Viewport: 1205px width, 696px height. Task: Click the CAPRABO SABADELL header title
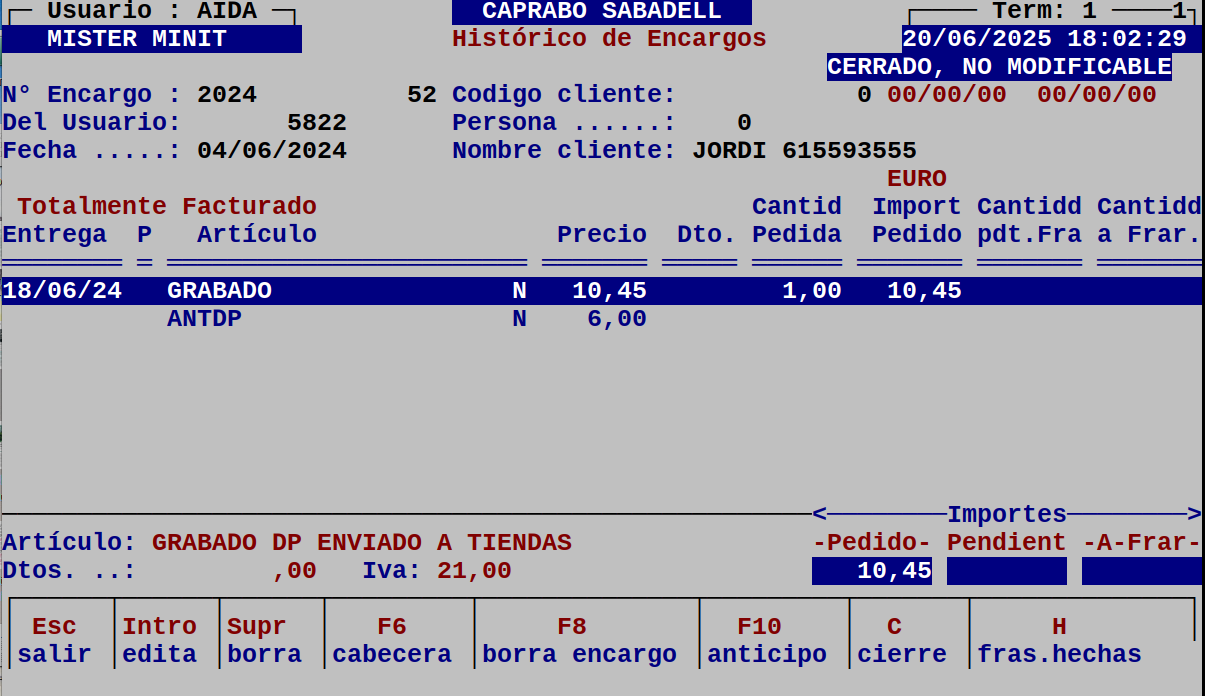click(x=603, y=11)
